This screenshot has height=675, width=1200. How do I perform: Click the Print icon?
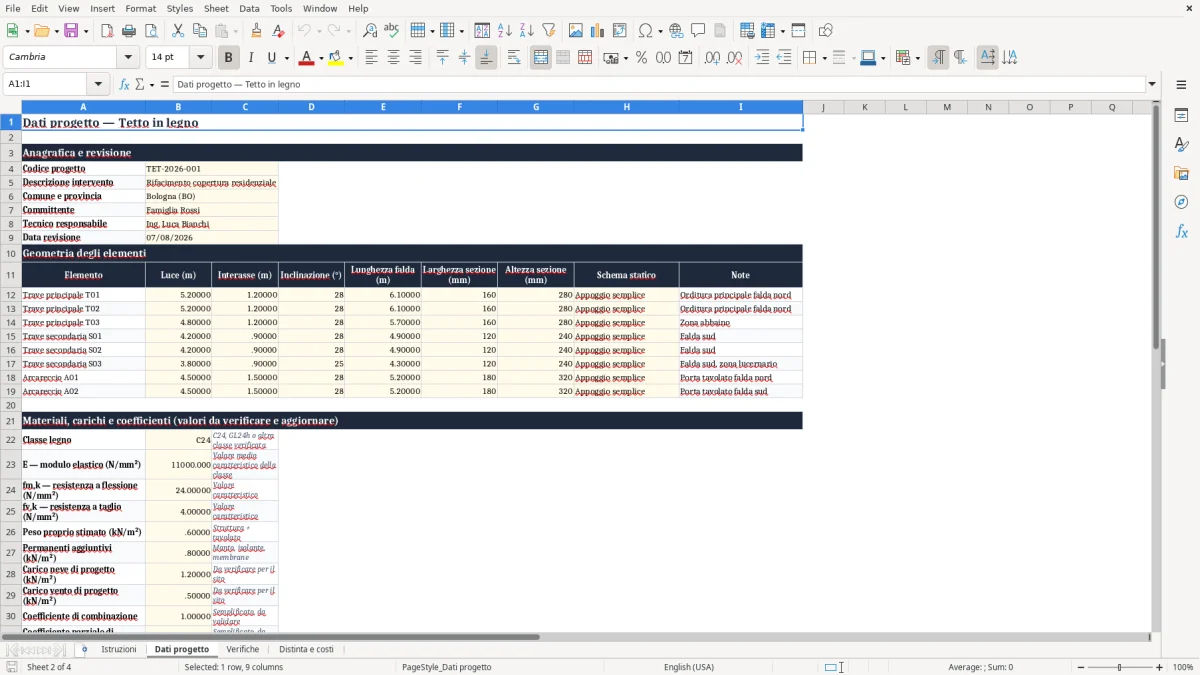click(x=128, y=31)
